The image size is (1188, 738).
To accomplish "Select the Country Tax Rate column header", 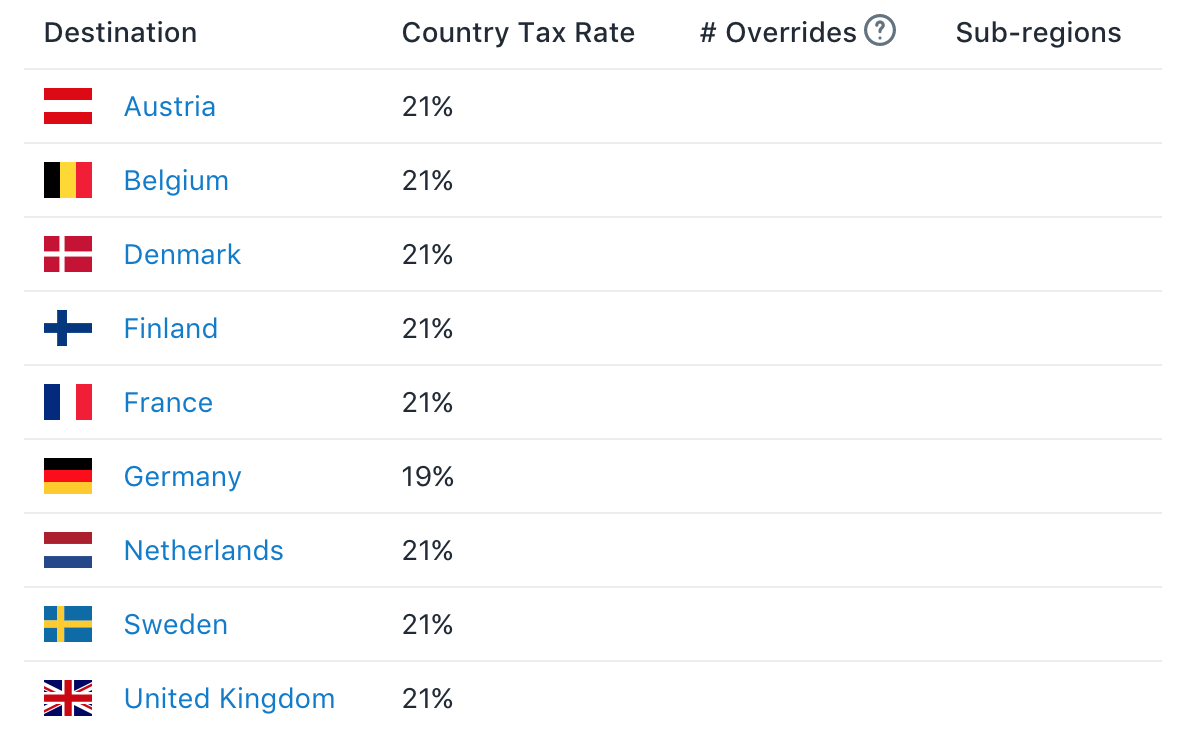I will [x=518, y=32].
